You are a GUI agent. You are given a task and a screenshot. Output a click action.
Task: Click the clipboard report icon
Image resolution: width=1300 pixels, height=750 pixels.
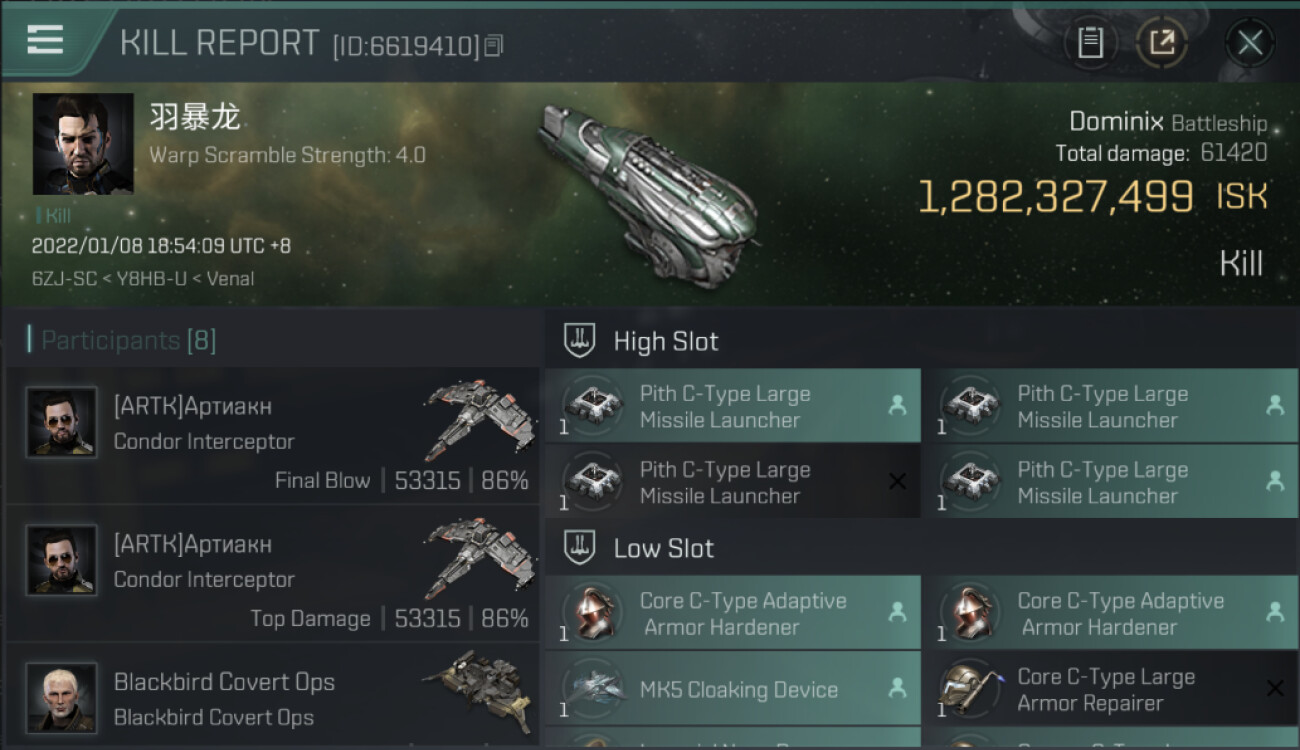(x=1090, y=43)
